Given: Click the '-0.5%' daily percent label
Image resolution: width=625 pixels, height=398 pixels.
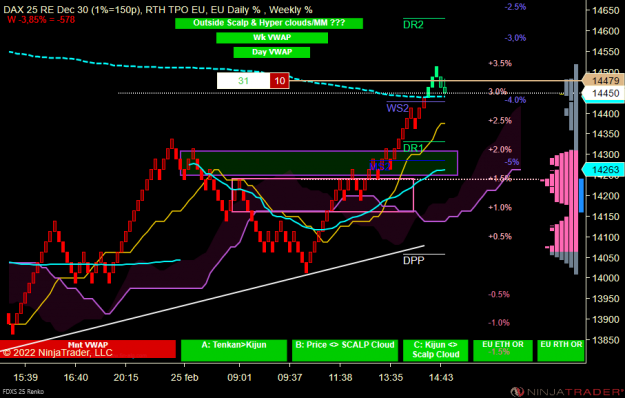Looking at the screenshot, I should [x=499, y=294].
